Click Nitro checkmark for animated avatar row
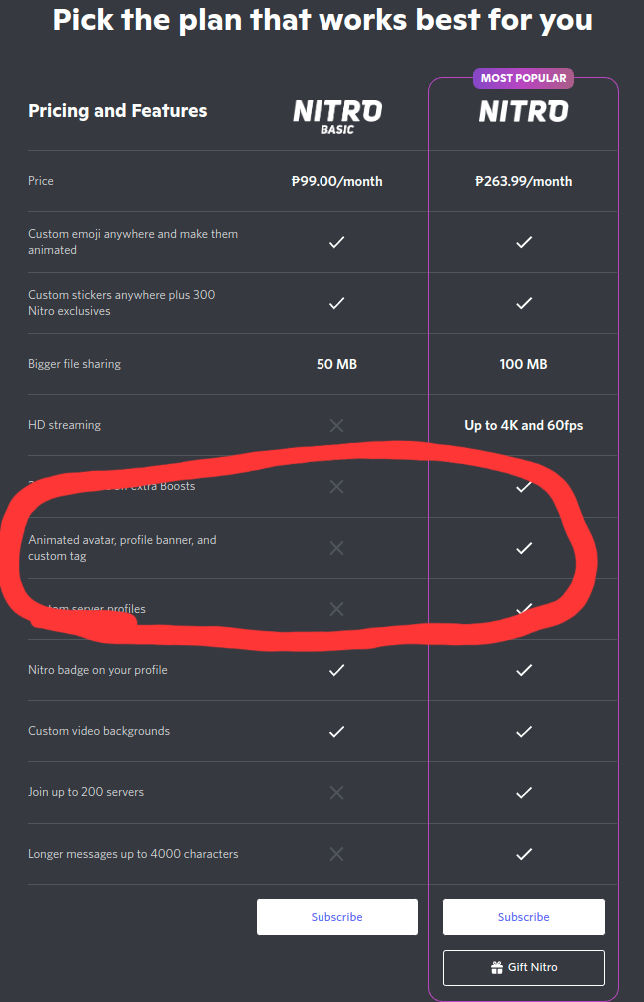The image size is (644, 1002). pyautogui.click(x=524, y=548)
